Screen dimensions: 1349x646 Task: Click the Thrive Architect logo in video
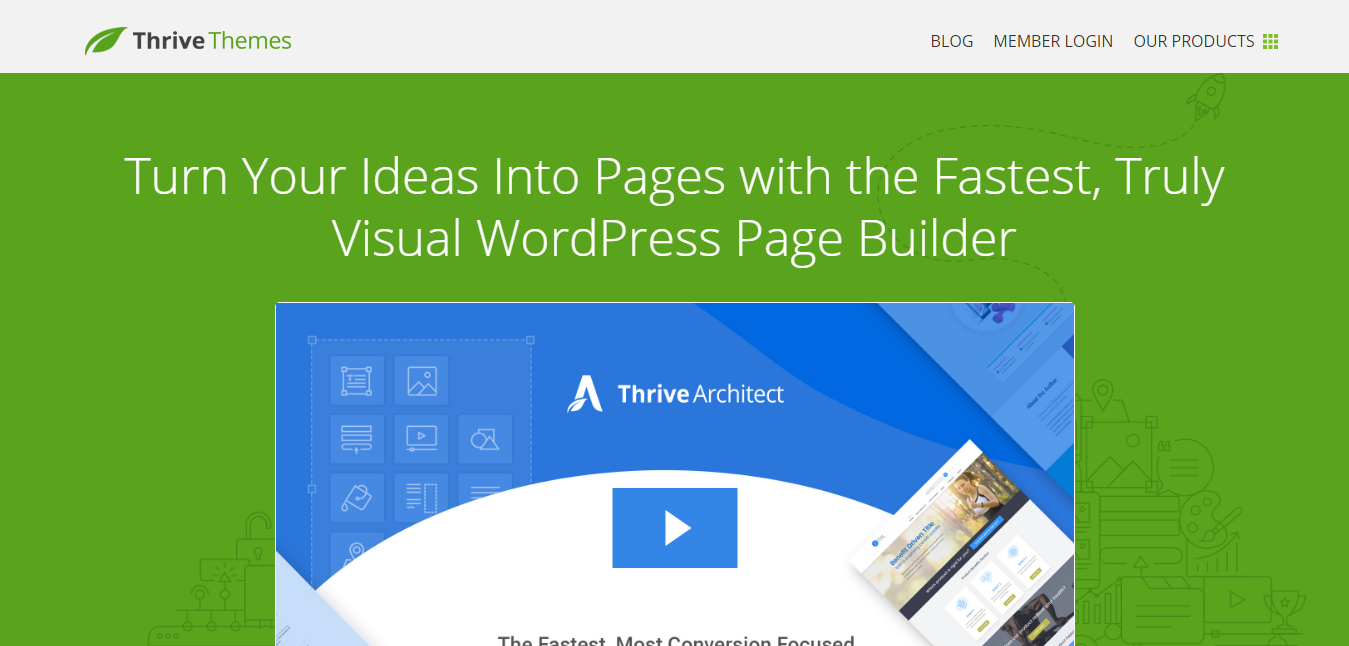pos(676,394)
